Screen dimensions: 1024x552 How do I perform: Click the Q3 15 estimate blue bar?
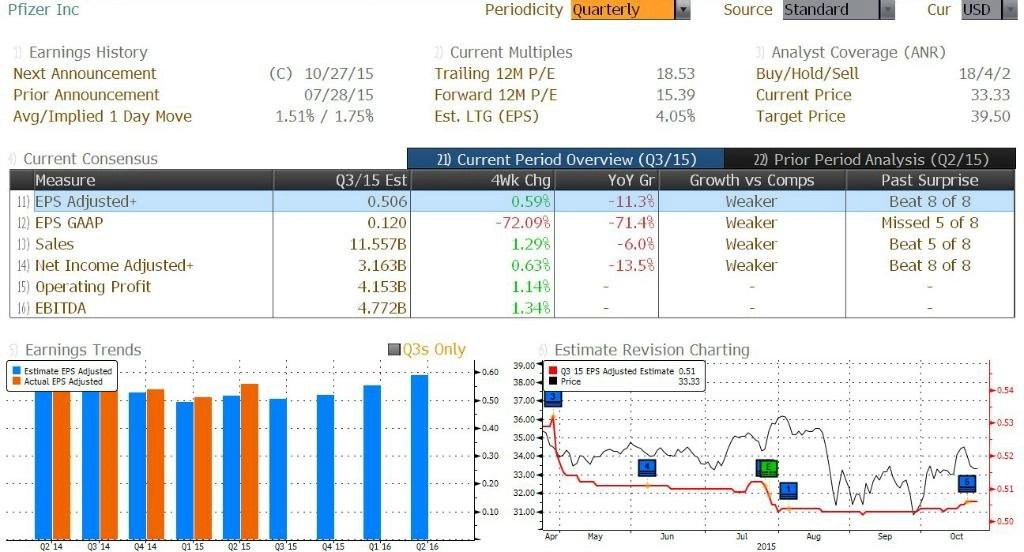278,469
